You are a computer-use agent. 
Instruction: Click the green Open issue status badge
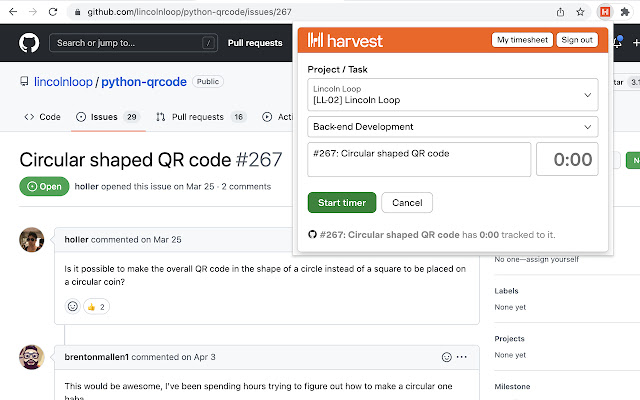(44, 187)
